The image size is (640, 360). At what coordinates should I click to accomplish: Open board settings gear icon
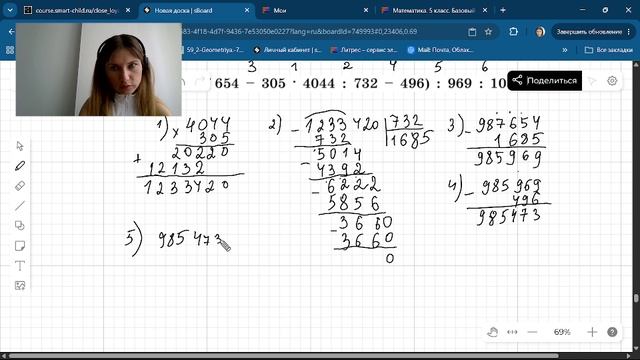[612, 81]
